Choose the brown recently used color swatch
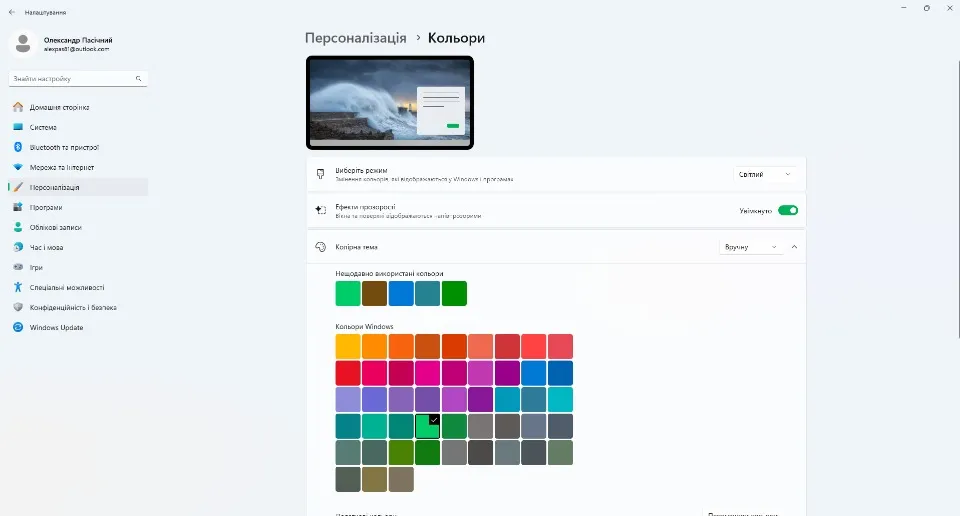The width and height of the screenshot is (960, 516). click(374, 293)
